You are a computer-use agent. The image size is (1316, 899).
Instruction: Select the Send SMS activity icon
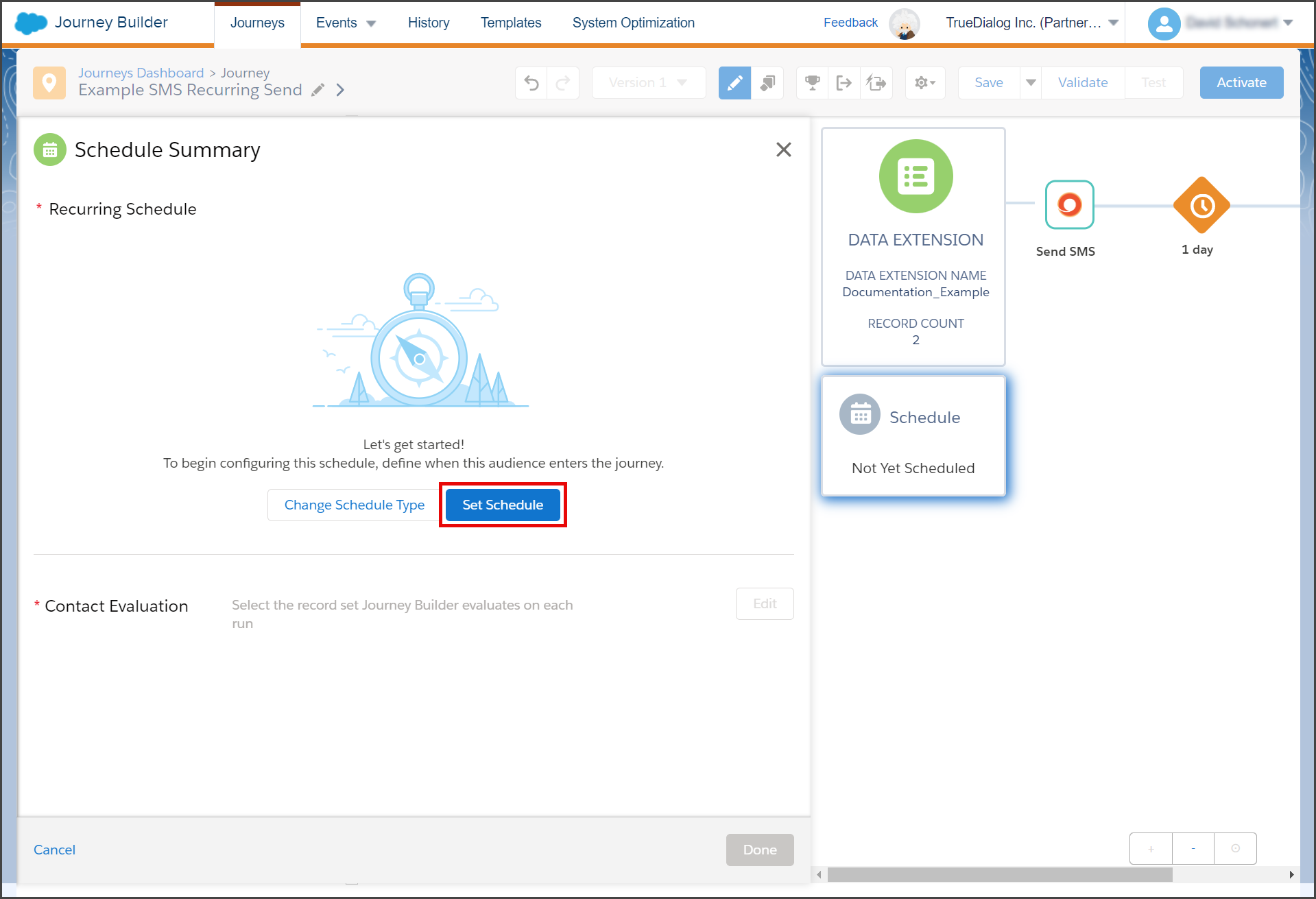coord(1069,204)
